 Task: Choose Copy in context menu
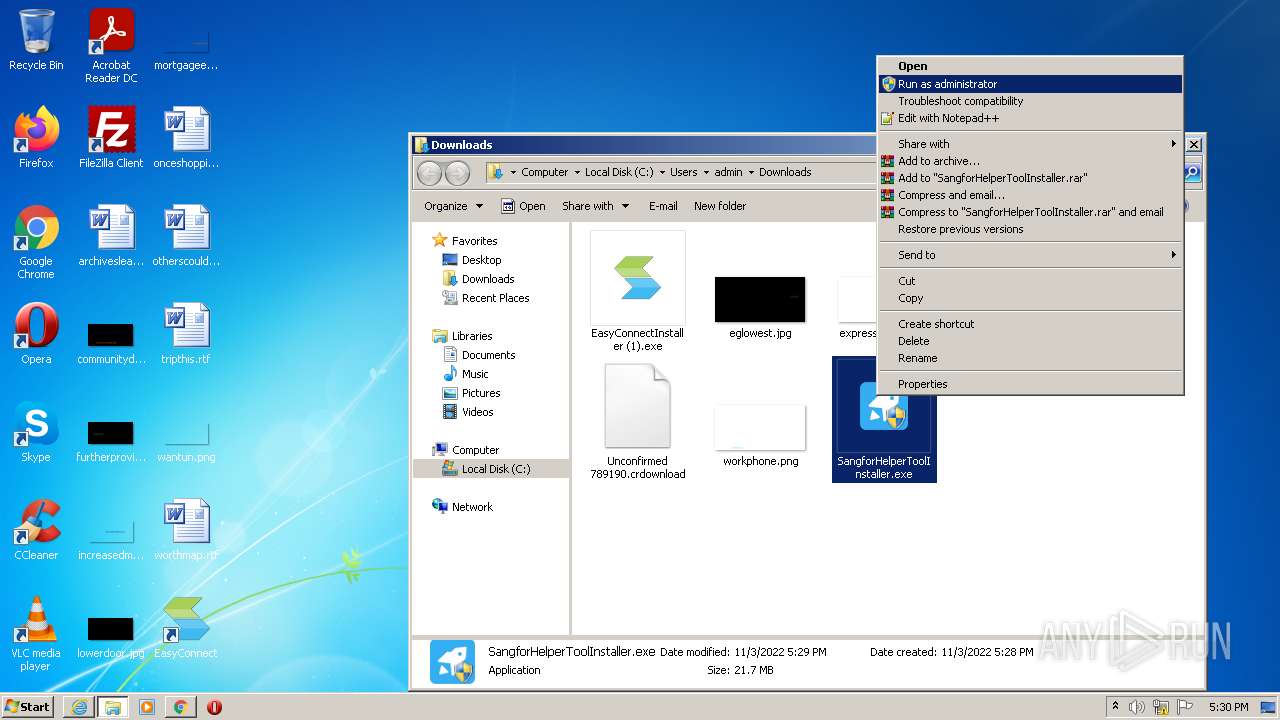pyautogui.click(x=1030, y=298)
